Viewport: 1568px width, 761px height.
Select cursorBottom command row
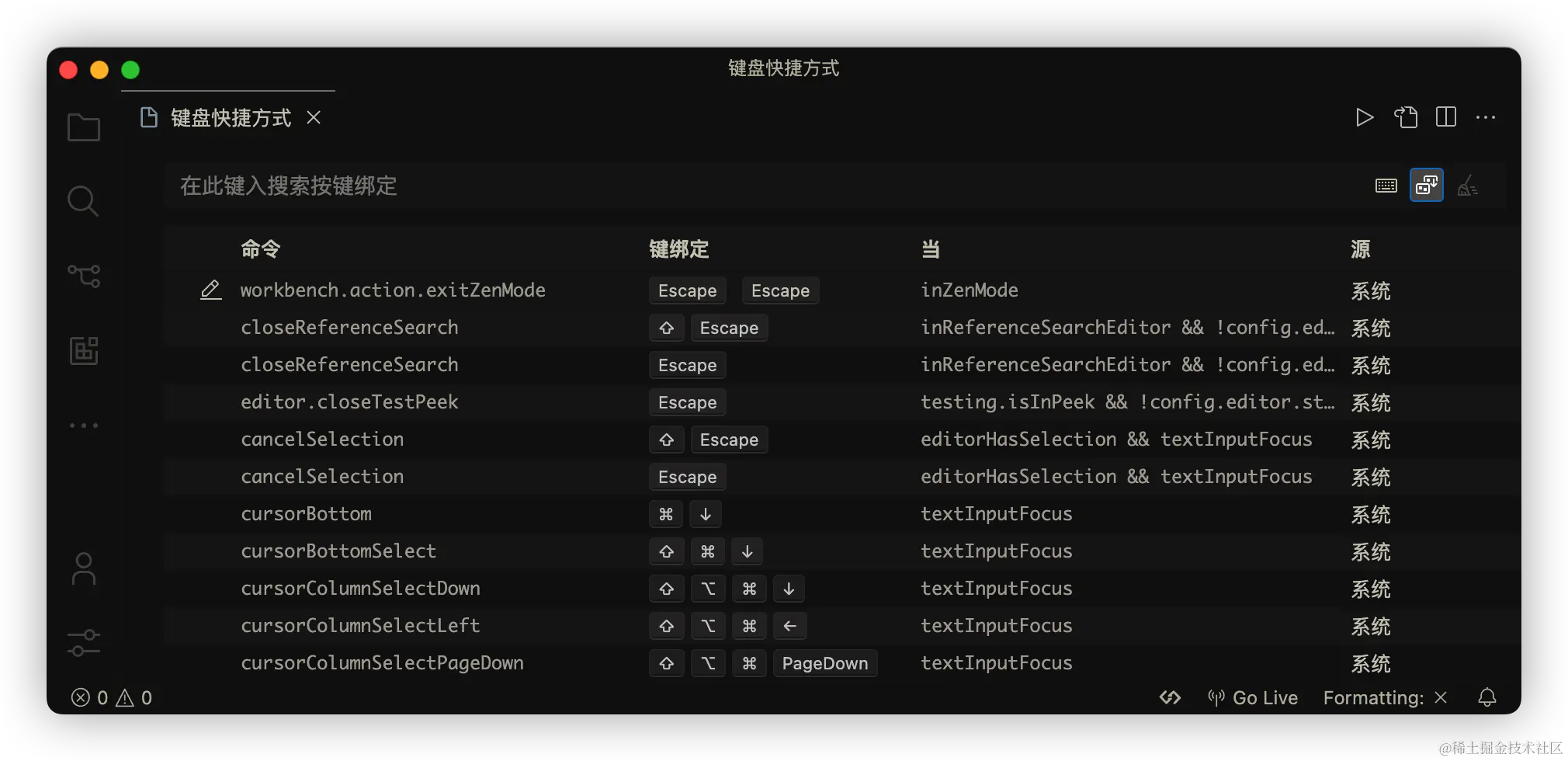click(841, 514)
